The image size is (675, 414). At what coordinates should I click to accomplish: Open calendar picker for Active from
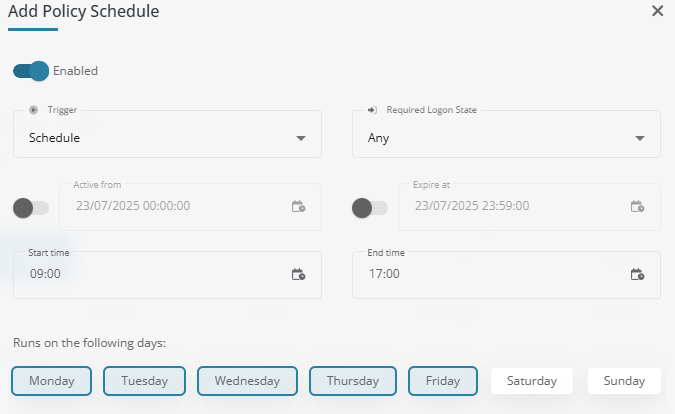pos(298,207)
